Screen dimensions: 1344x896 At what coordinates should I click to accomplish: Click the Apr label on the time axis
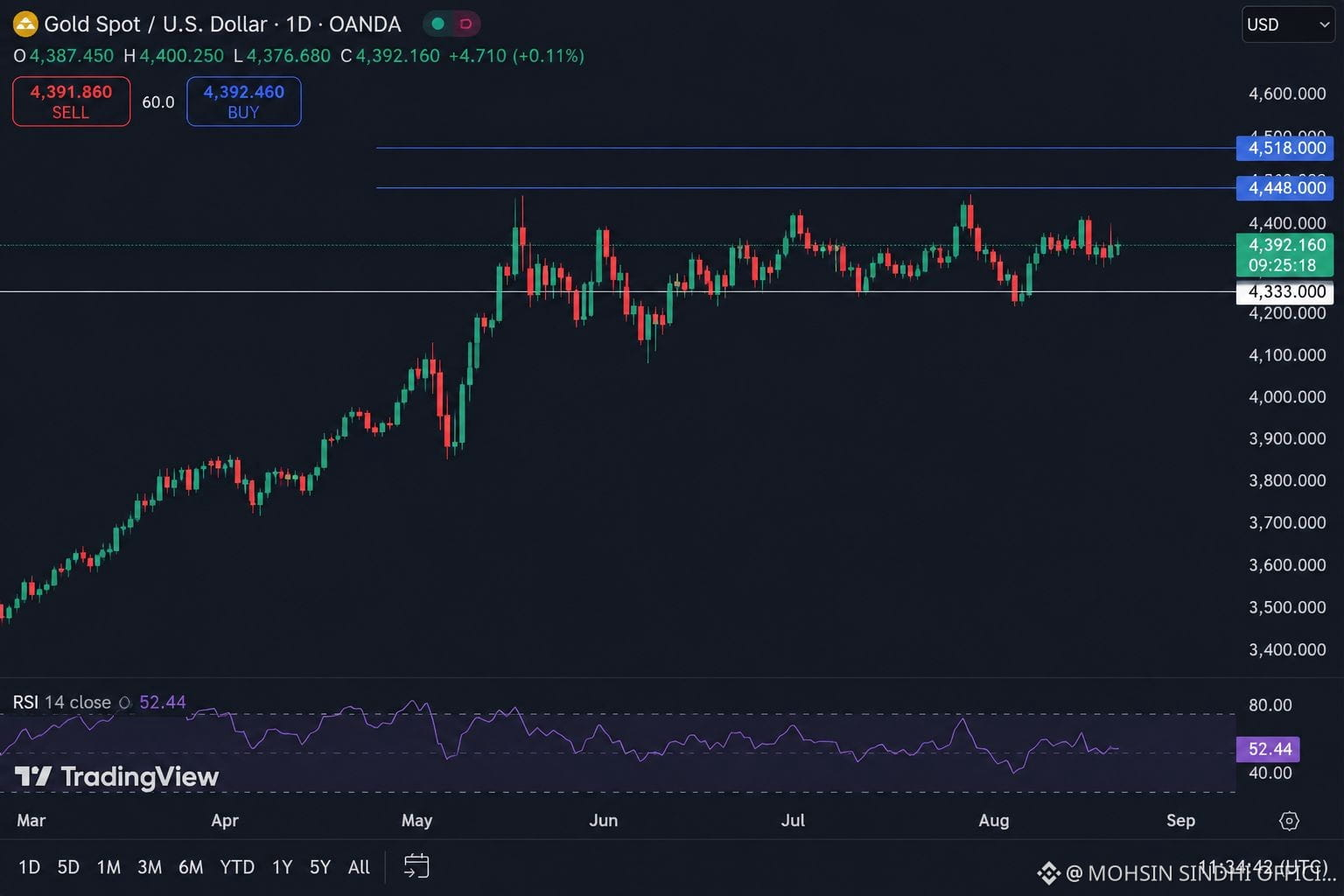225,821
